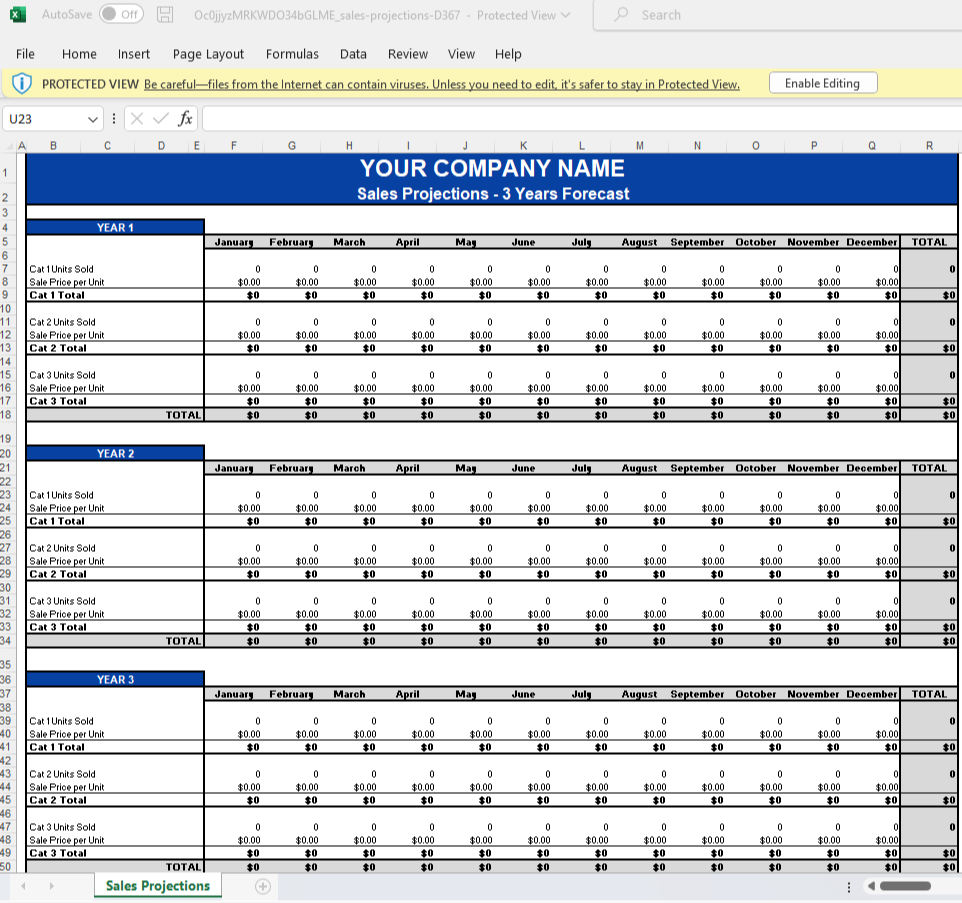Select the Sales Projections sheet tab
Image resolution: width=962 pixels, height=903 pixels.
click(x=158, y=886)
